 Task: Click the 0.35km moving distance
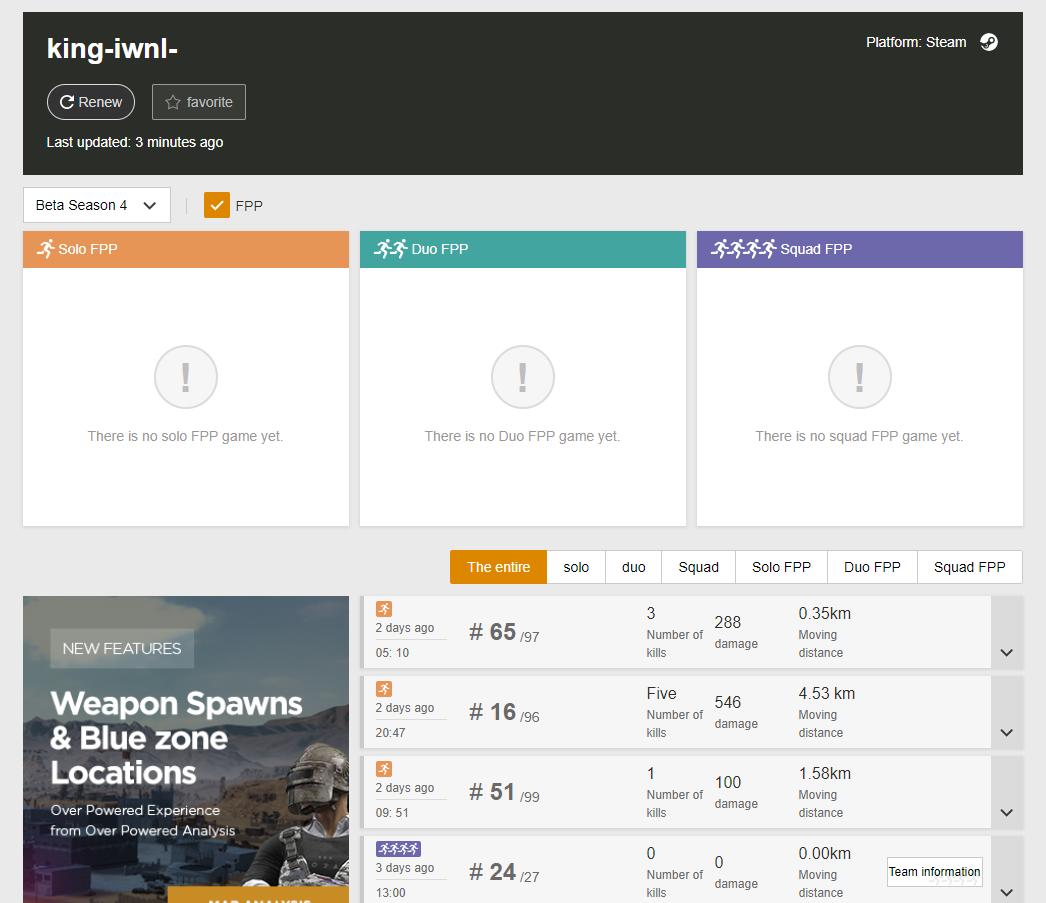[x=825, y=614]
